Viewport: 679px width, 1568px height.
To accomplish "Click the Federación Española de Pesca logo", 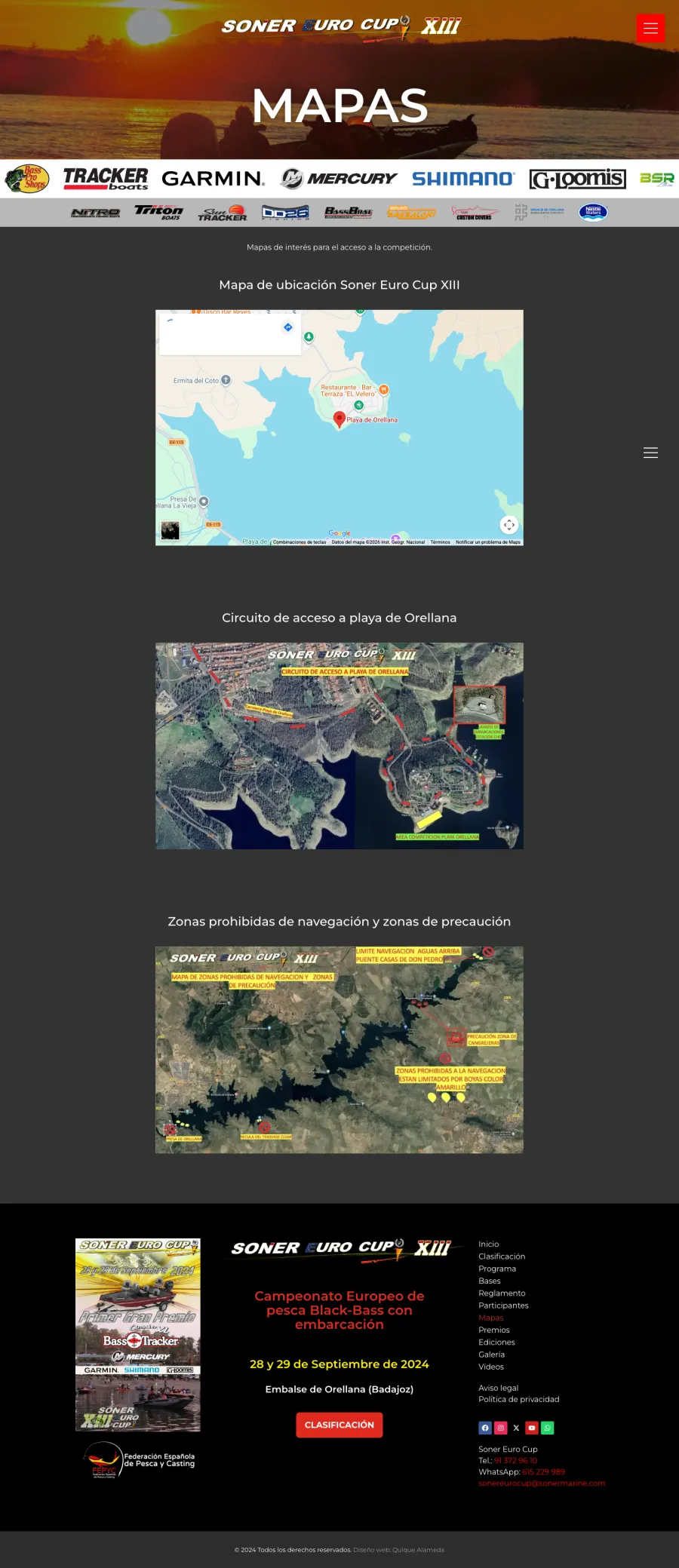I will click(139, 1460).
